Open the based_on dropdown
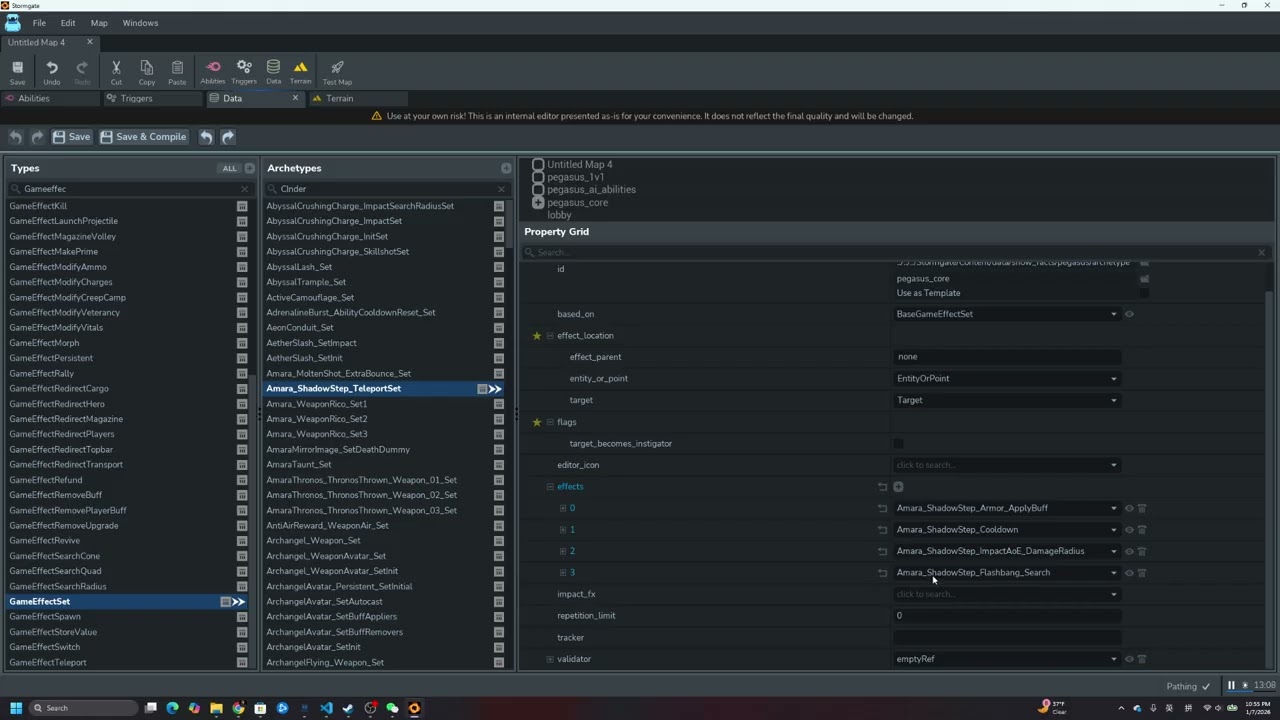1280x720 pixels. (x=1006, y=314)
